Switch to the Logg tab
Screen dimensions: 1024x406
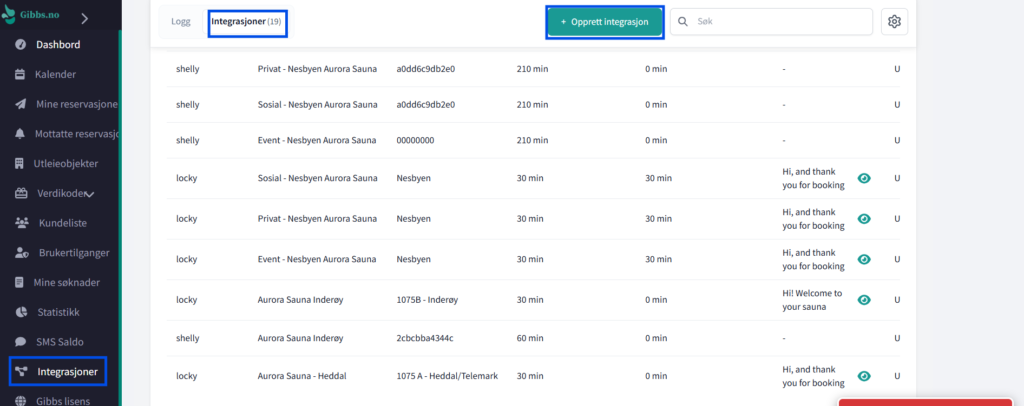(181, 22)
